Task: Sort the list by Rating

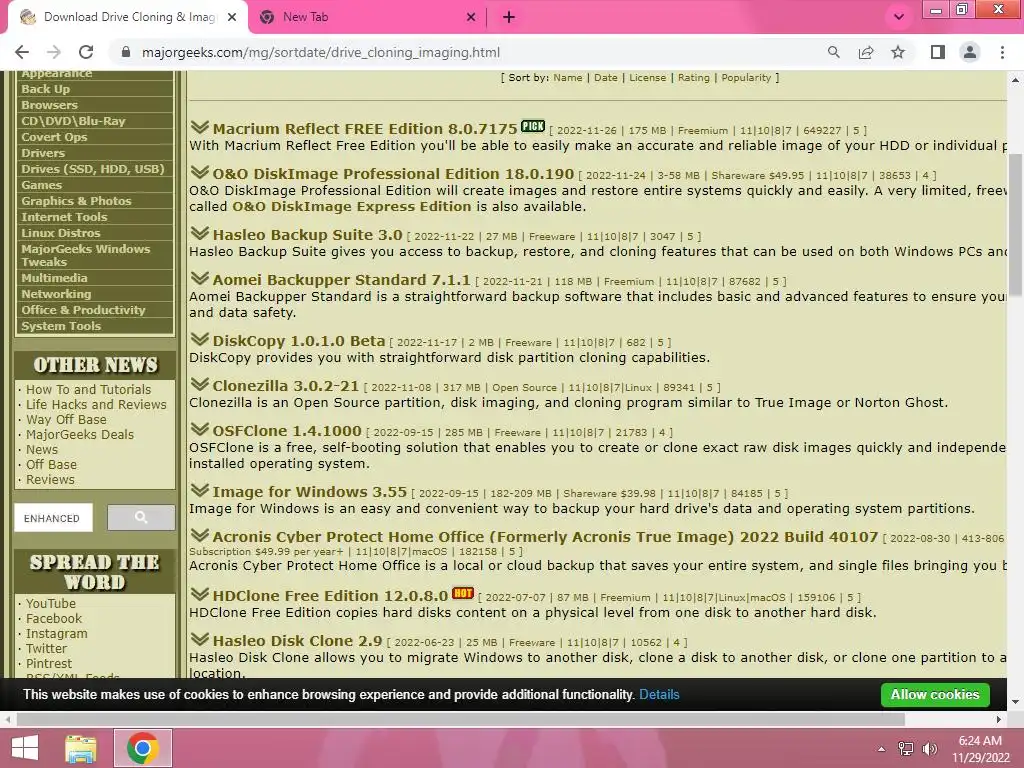Action: 694,77
